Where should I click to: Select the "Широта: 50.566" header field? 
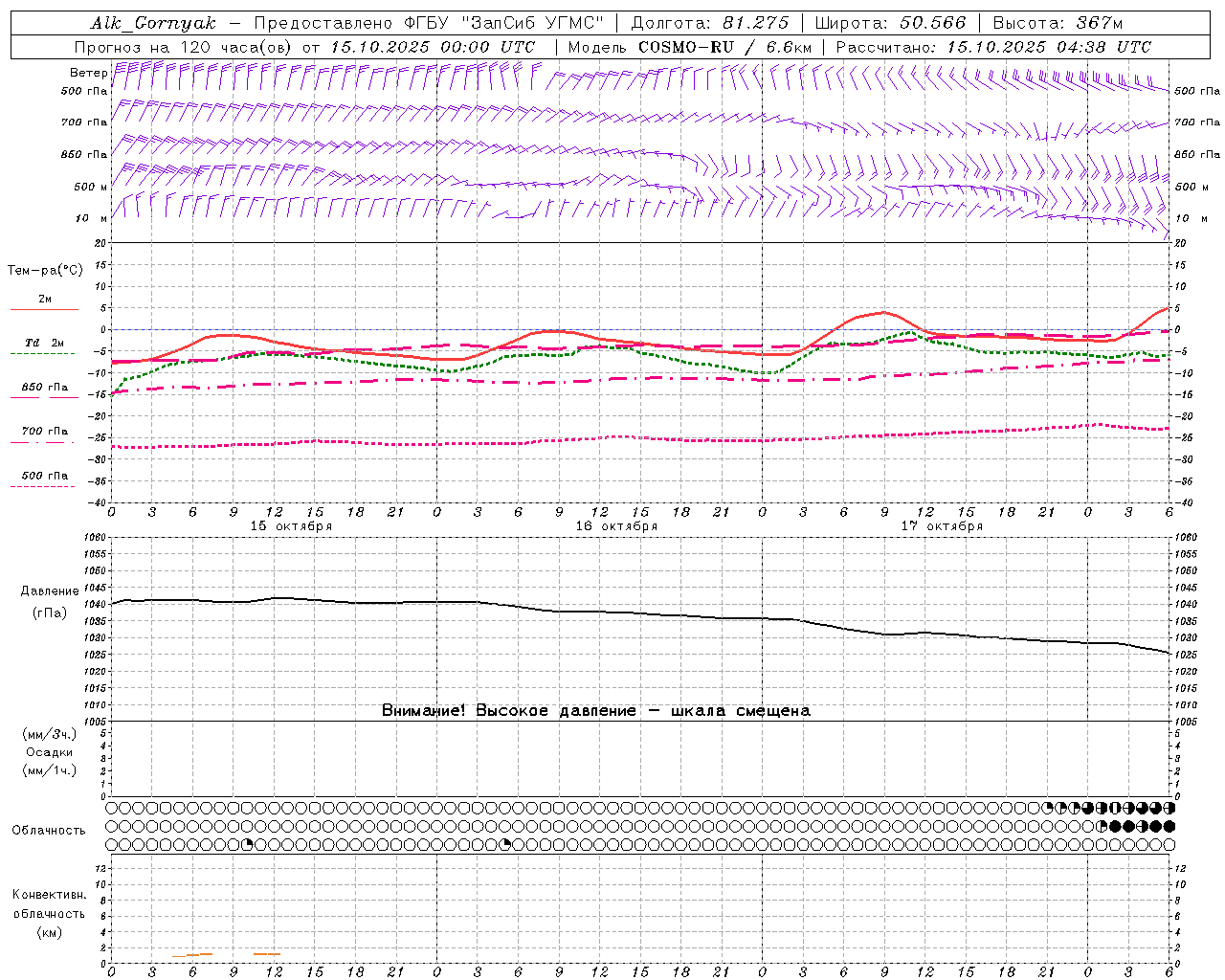pyautogui.click(x=890, y=23)
